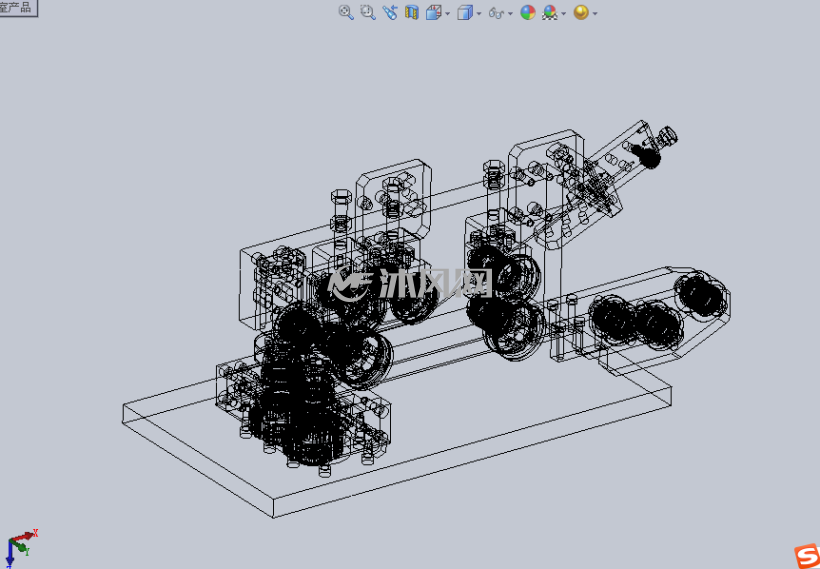Click the Zoom to Fit icon
This screenshot has width=820, height=569.
coord(346,13)
